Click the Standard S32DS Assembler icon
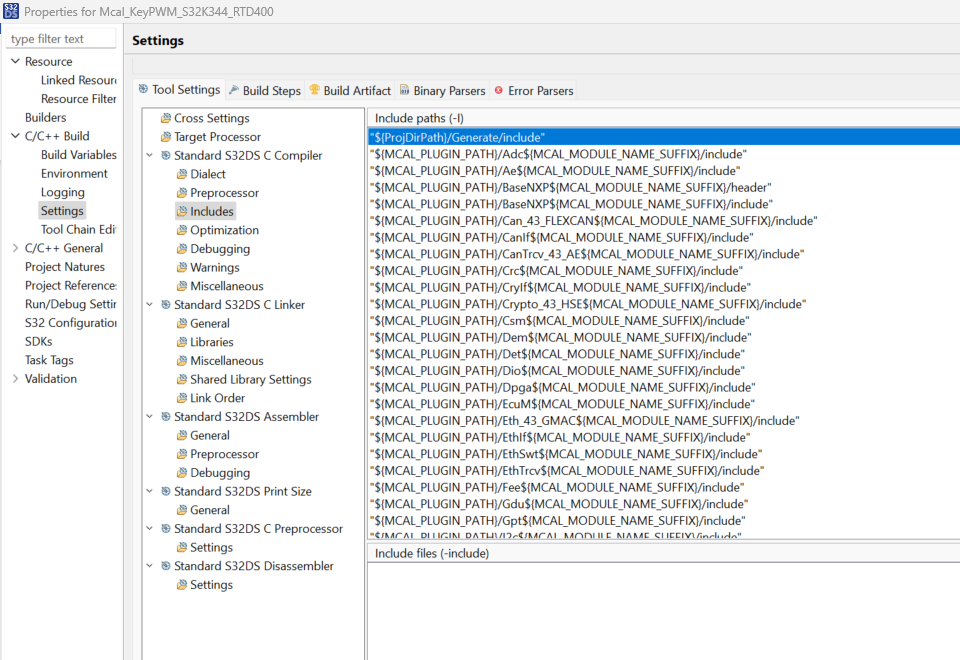The image size is (960, 660). [165, 417]
